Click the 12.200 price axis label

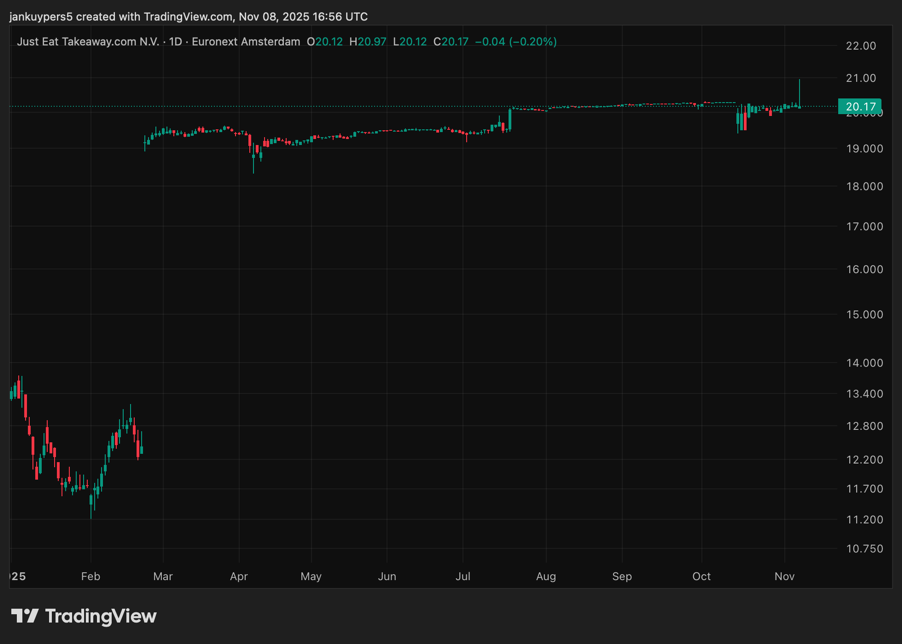(x=864, y=459)
